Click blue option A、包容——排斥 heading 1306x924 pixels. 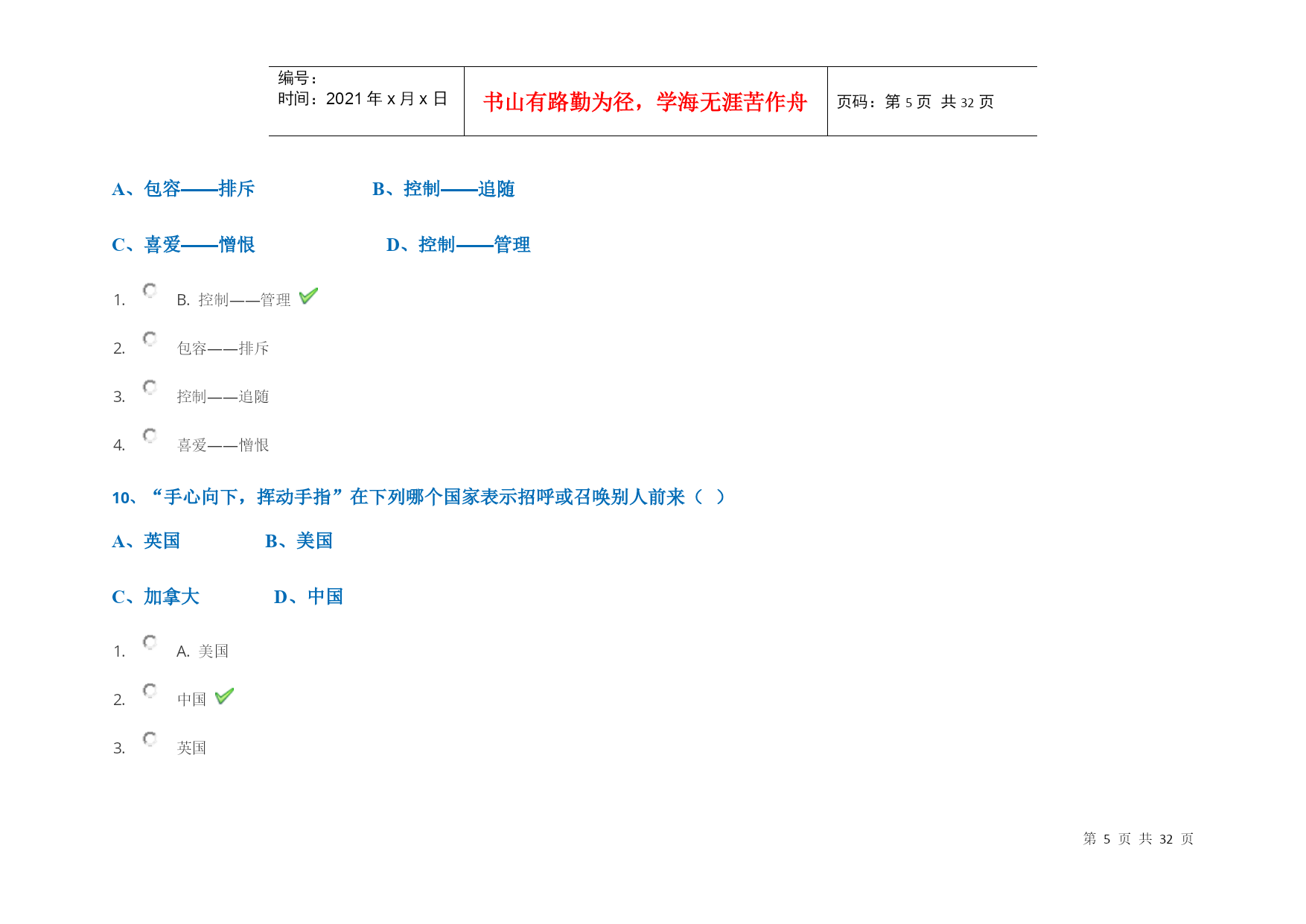(183, 189)
